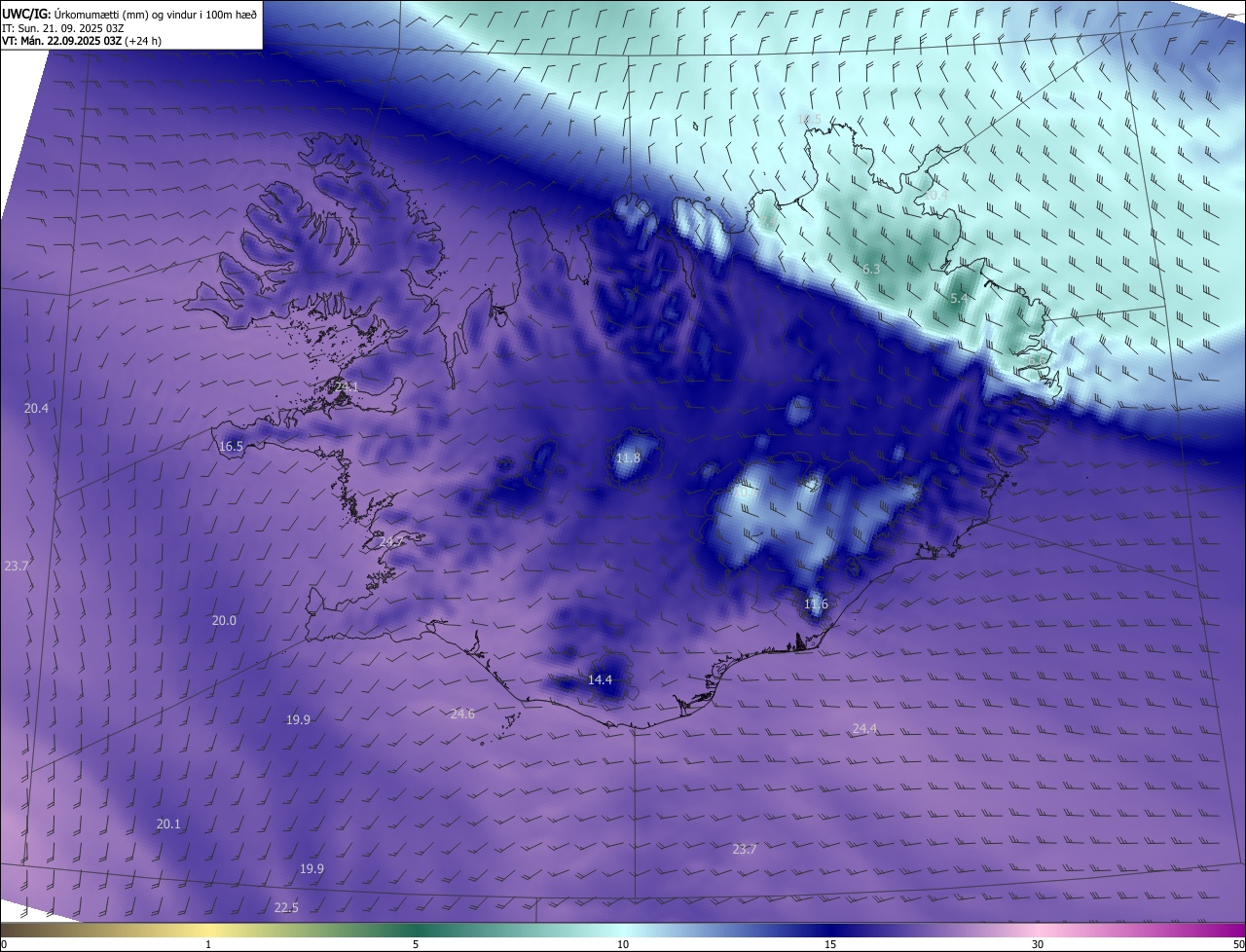Click the 20.1 value label on the map

tap(168, 824)
